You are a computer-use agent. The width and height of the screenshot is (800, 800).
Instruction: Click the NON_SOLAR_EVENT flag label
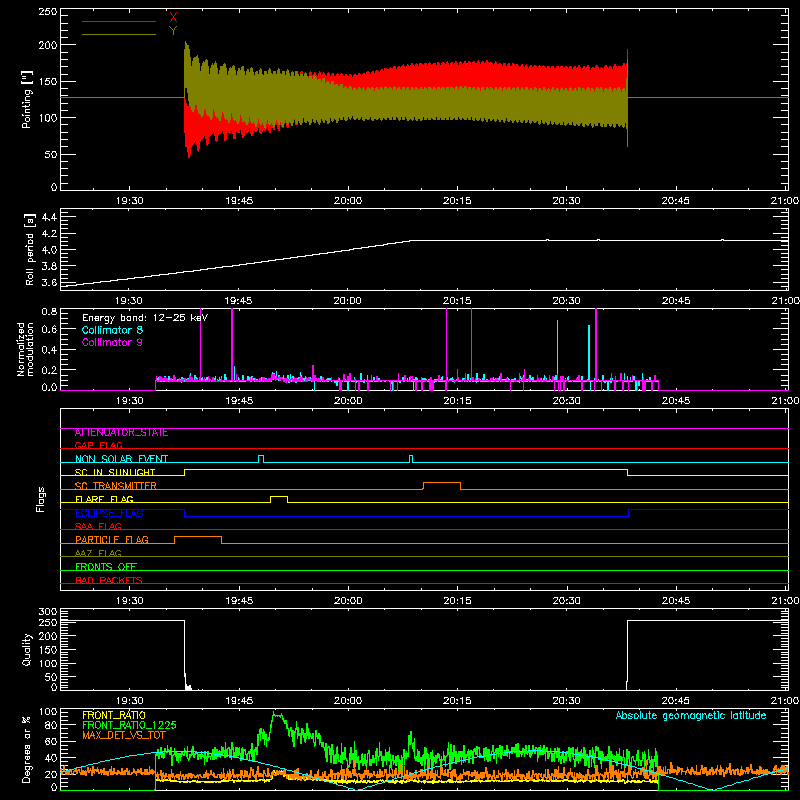(x=121, y=459)
